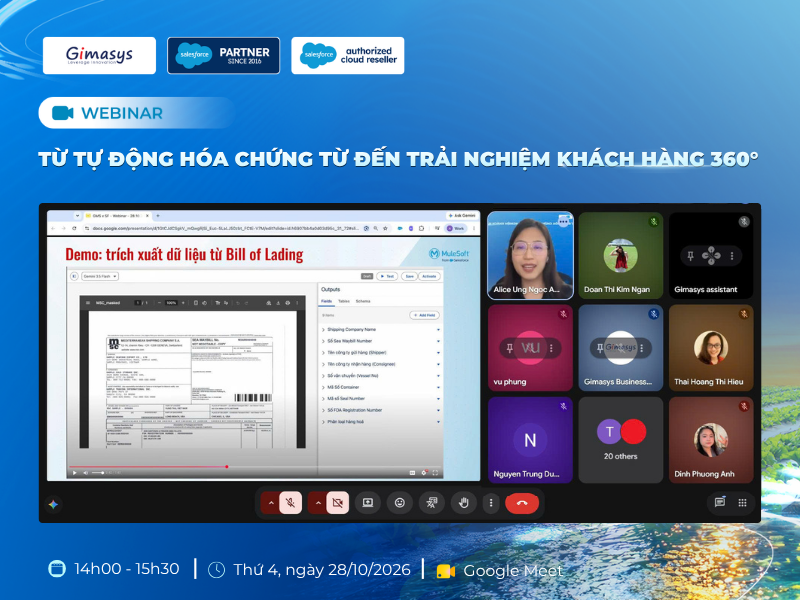
Task: Select the Fields tab under Outputs
Action: 327,302
